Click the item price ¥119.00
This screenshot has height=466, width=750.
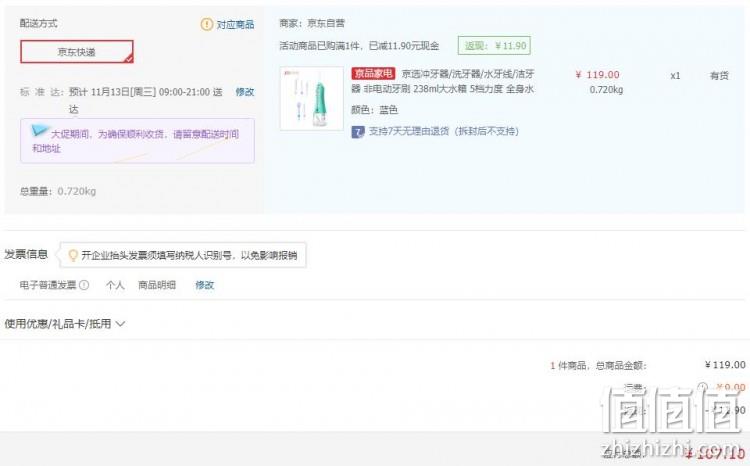coord(597,75)
